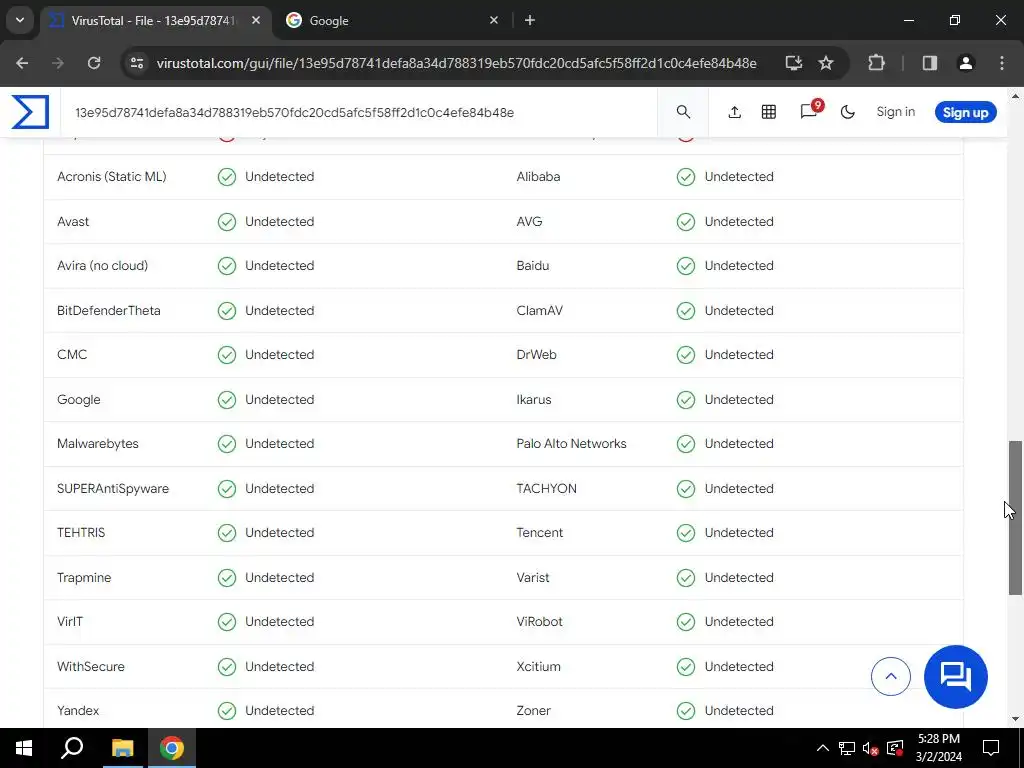1024x768 pixels.
Task: Click the Avira (no cloud) engine name
Action: [103, 265]
